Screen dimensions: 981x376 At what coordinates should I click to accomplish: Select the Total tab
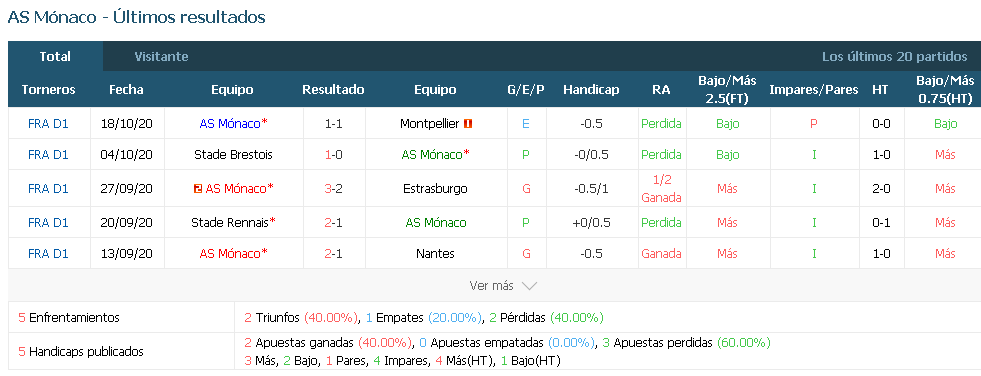[55, 56]
